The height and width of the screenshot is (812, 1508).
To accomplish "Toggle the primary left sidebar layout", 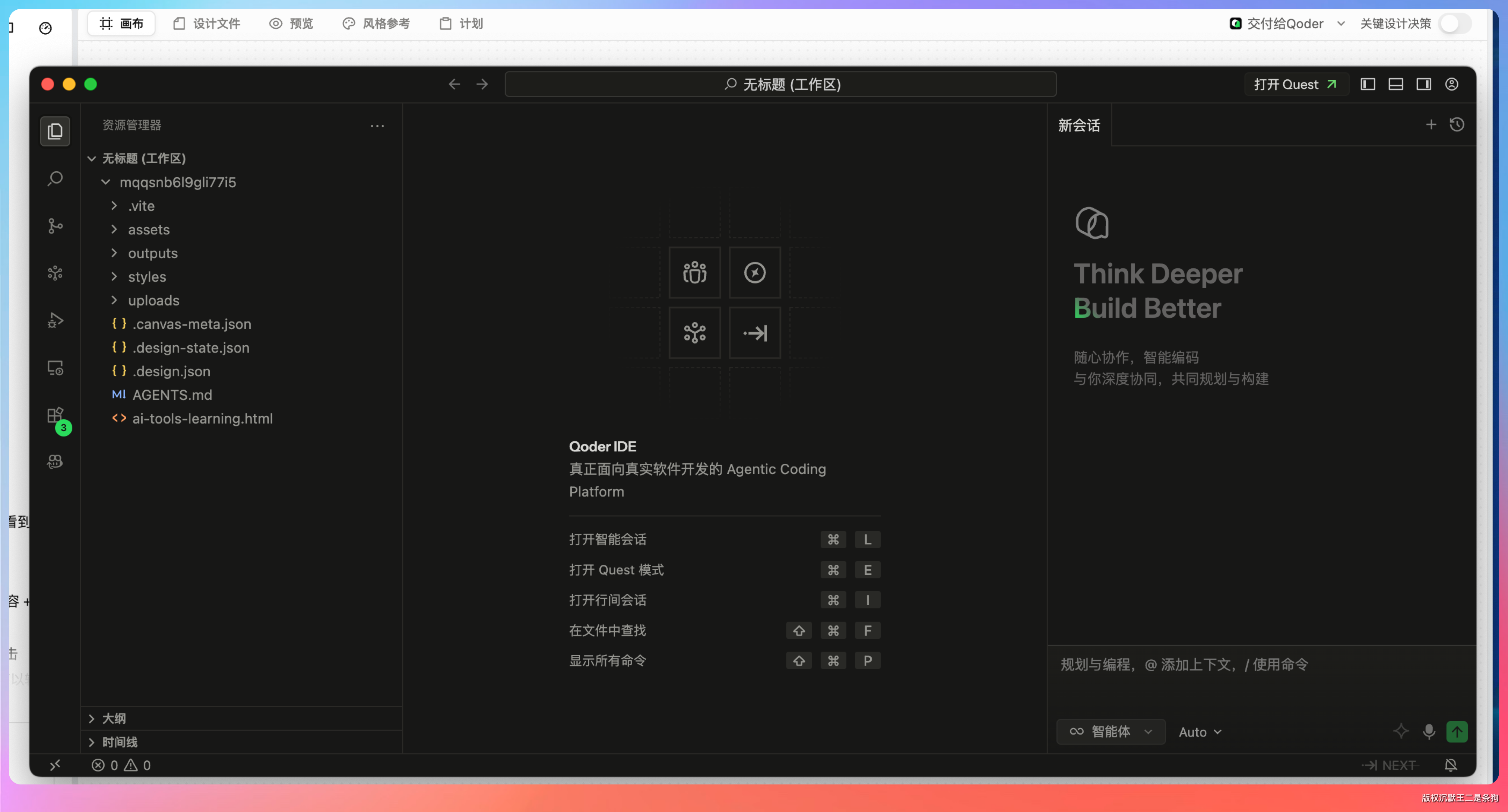I will [1368, 84].
